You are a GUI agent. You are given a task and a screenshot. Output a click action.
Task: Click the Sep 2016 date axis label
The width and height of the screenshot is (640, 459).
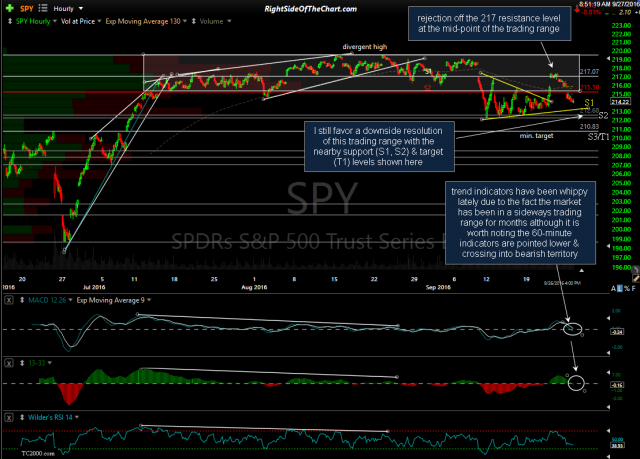click(438, 287)
